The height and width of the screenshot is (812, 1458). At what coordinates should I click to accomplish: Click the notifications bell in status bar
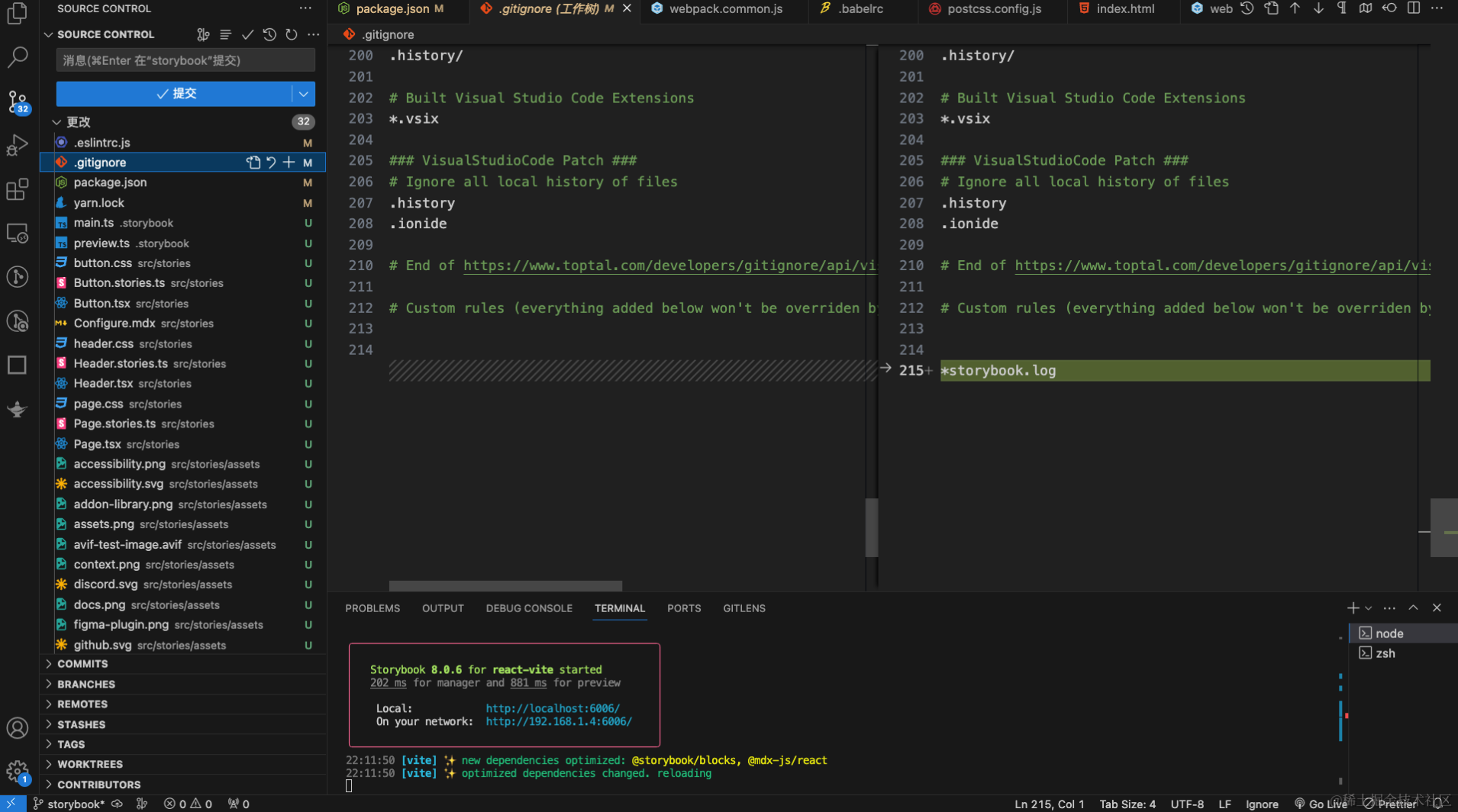(x=1438, y=804)
